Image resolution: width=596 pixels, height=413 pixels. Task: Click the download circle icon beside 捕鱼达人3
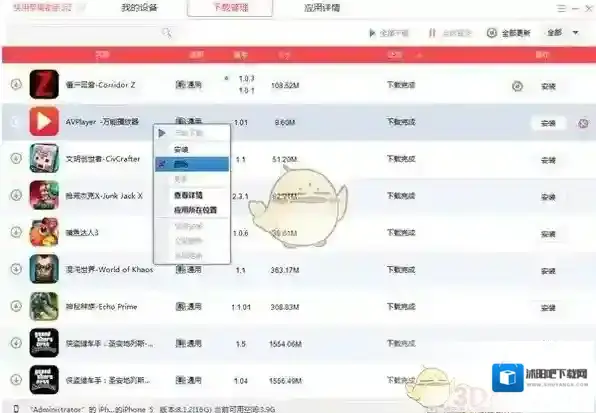tap(16, 232)
